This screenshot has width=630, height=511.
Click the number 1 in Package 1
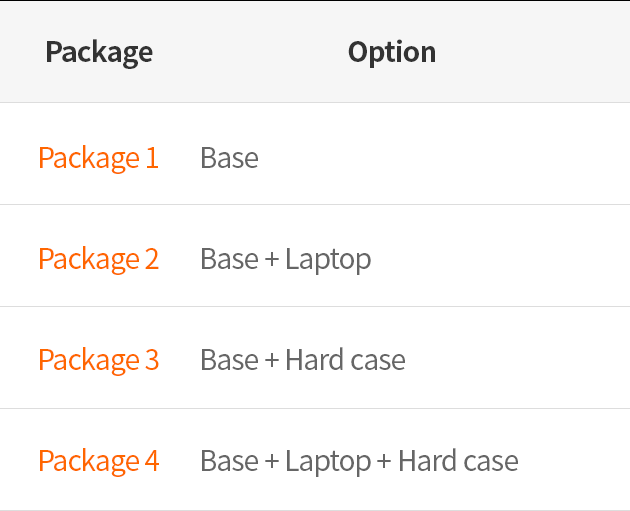pyautogui.click(x=152, y=158)
